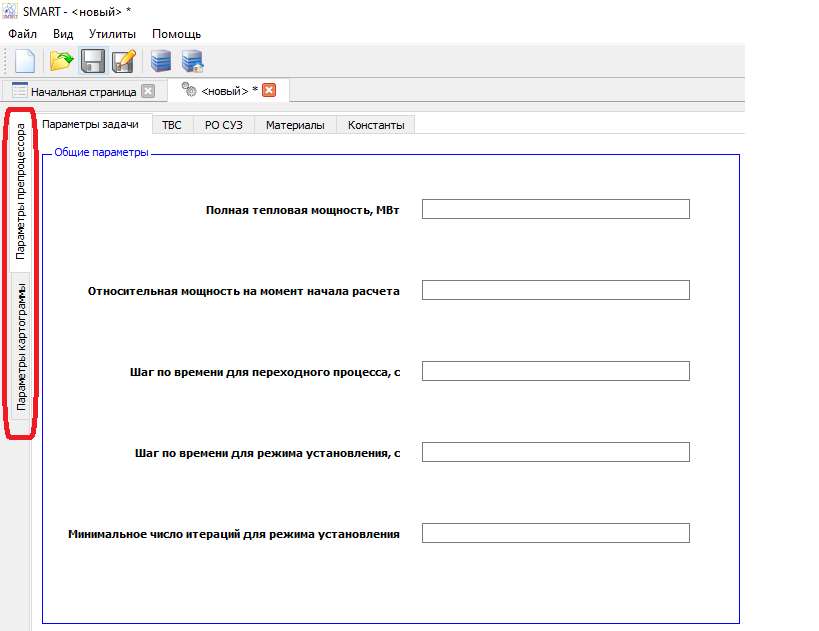Create a new file with the blank page icon
Screen dimensions: 819x631
[x=25, y=61]
